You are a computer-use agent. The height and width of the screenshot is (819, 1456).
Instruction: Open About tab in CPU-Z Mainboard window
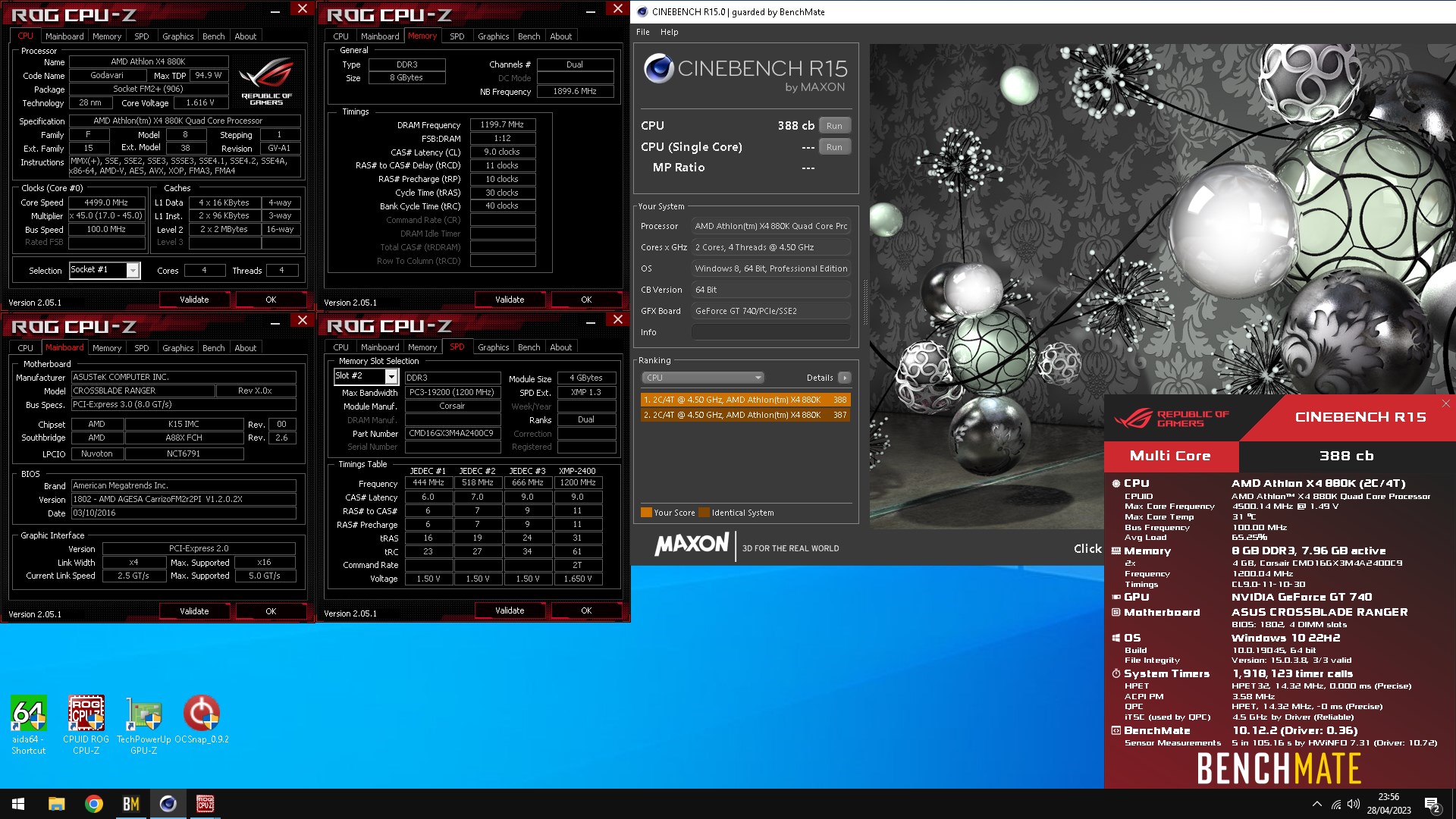point(246,348)
